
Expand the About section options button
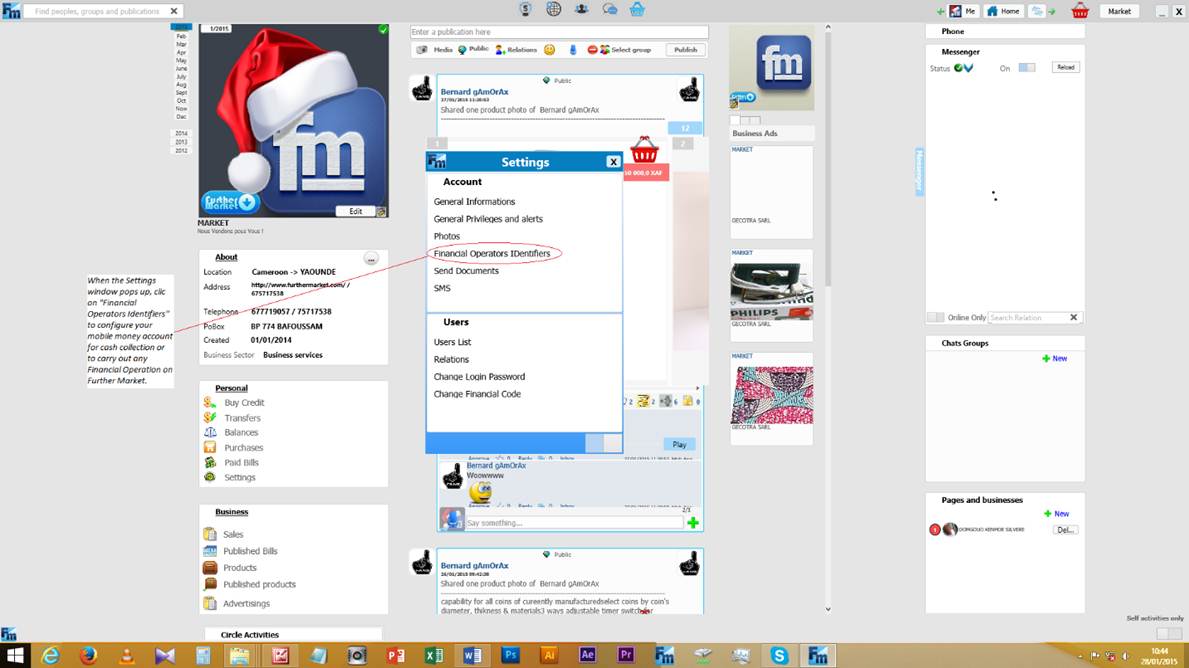pos(371,259)
